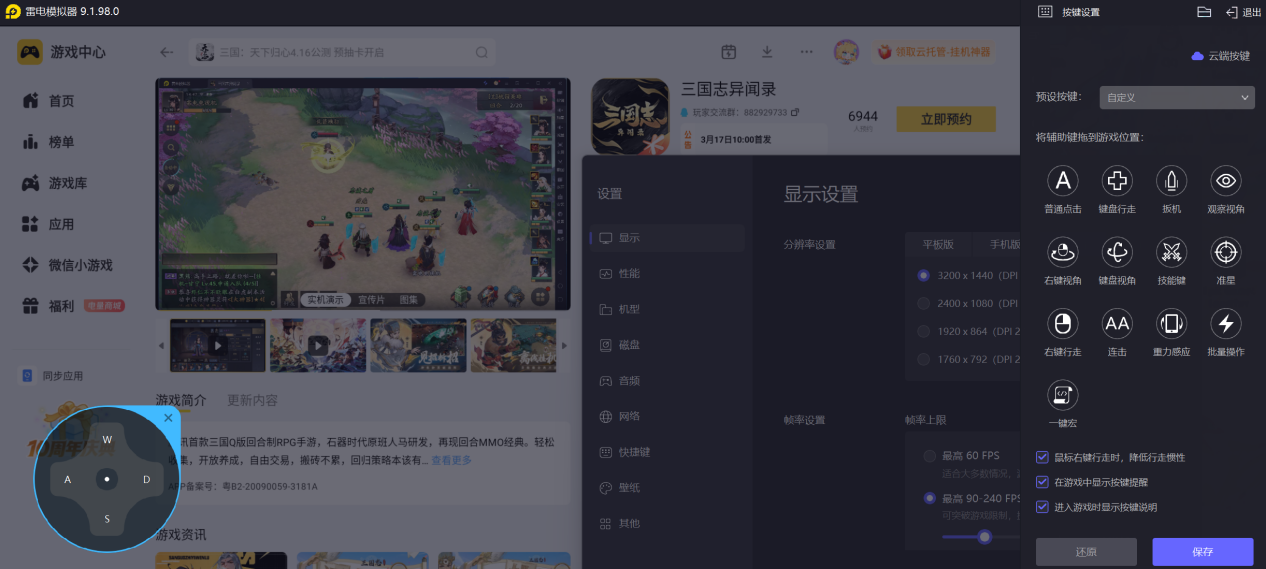1266x569 pixels.
Task: Select the 右键视角 key icon
Action: pos(1062,252)
